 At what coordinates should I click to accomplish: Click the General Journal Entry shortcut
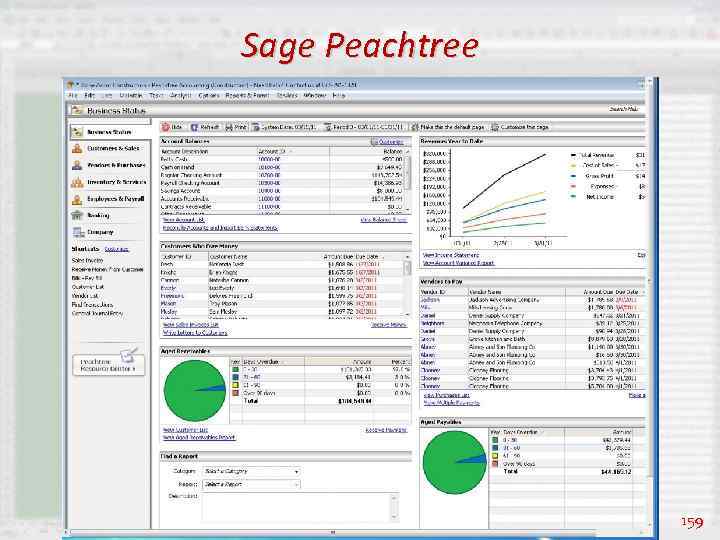(x=97, y=313)
